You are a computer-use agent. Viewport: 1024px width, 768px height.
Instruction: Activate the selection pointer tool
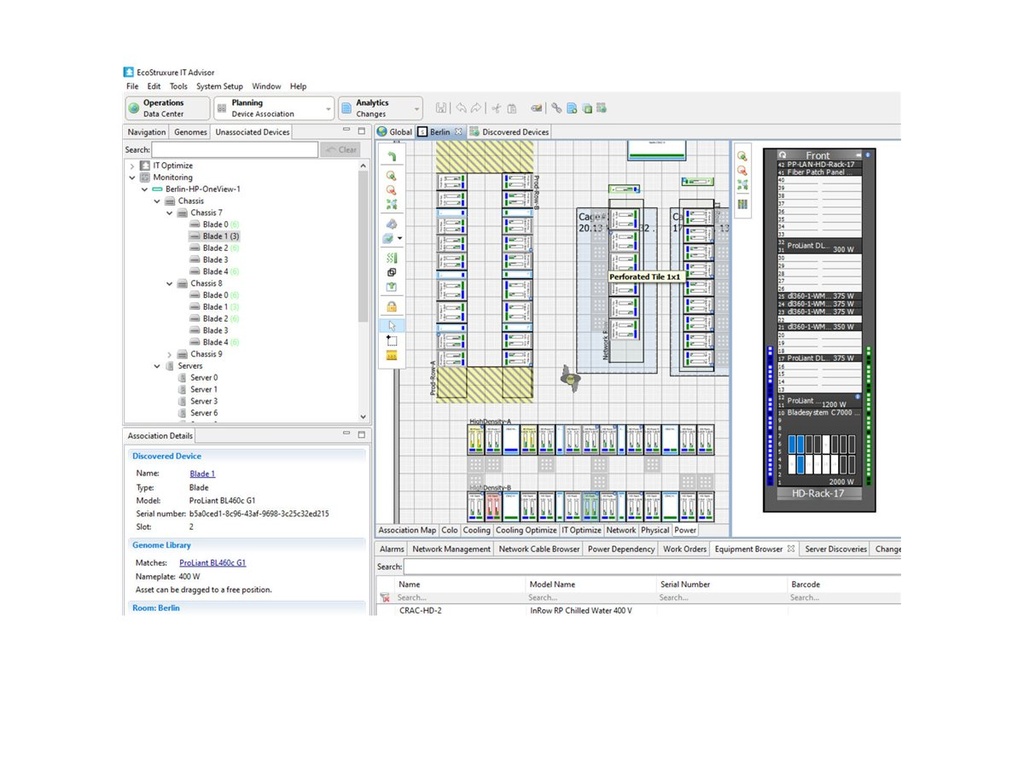coord(391,324)
